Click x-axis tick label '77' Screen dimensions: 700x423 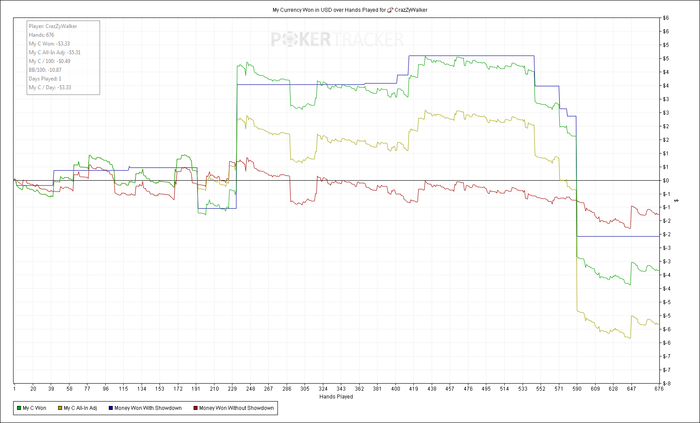point(88,389)
